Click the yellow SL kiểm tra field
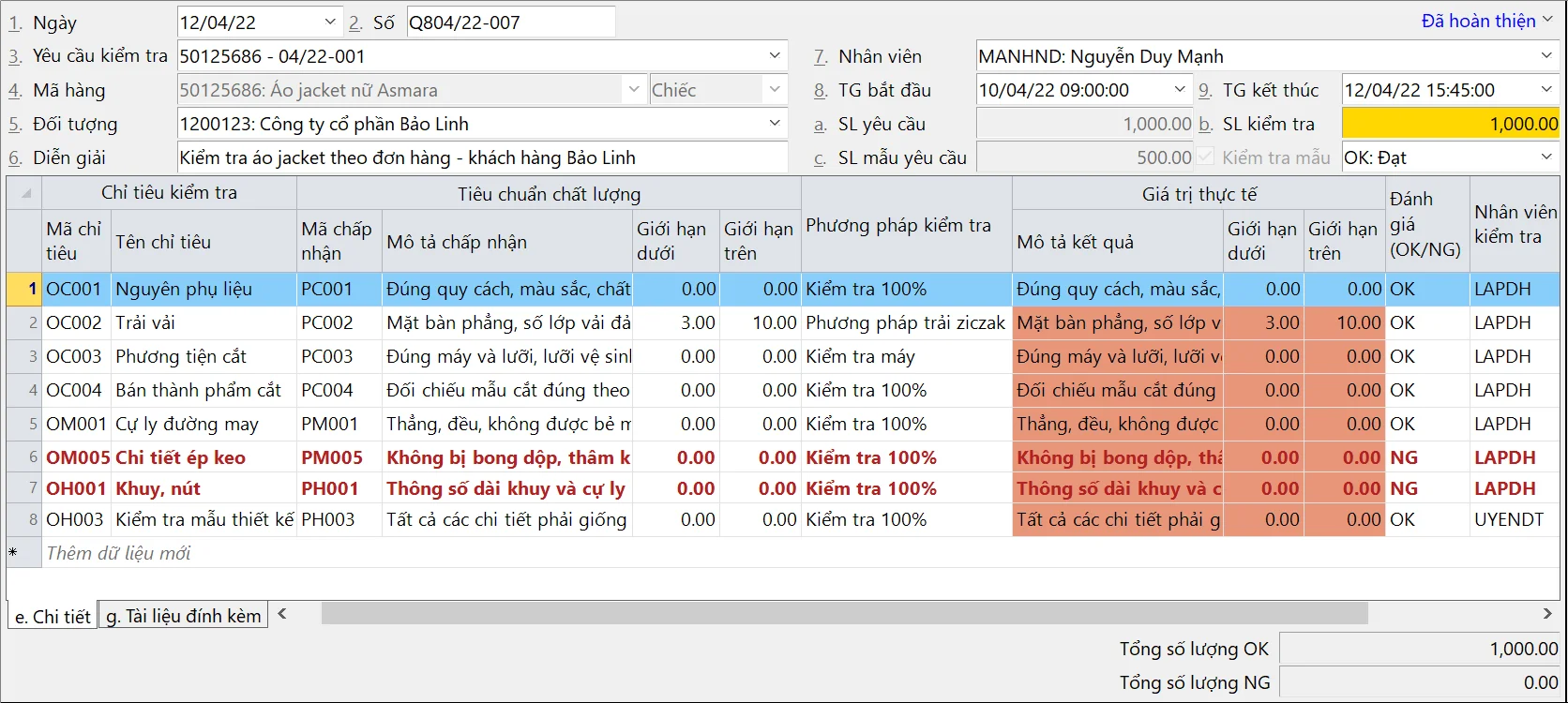The image size is (1568, 703). (x=1450, y=124)
